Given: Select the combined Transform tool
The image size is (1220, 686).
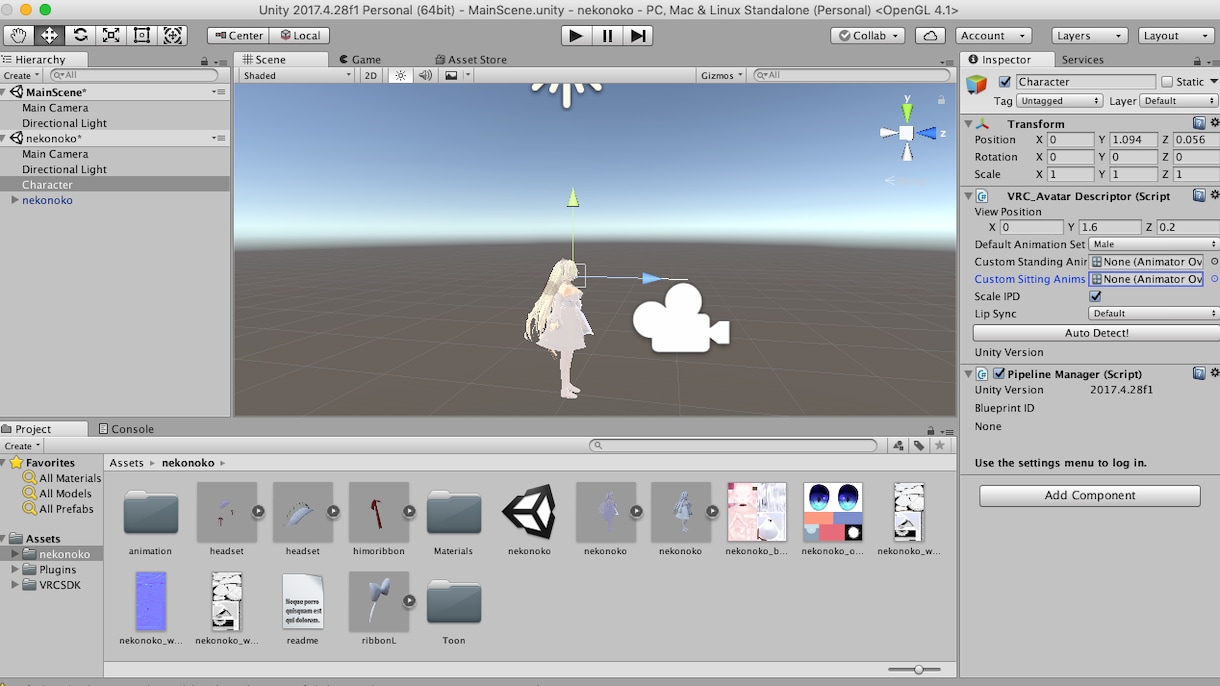Looking at the screenshot, I should pos(173,35).
